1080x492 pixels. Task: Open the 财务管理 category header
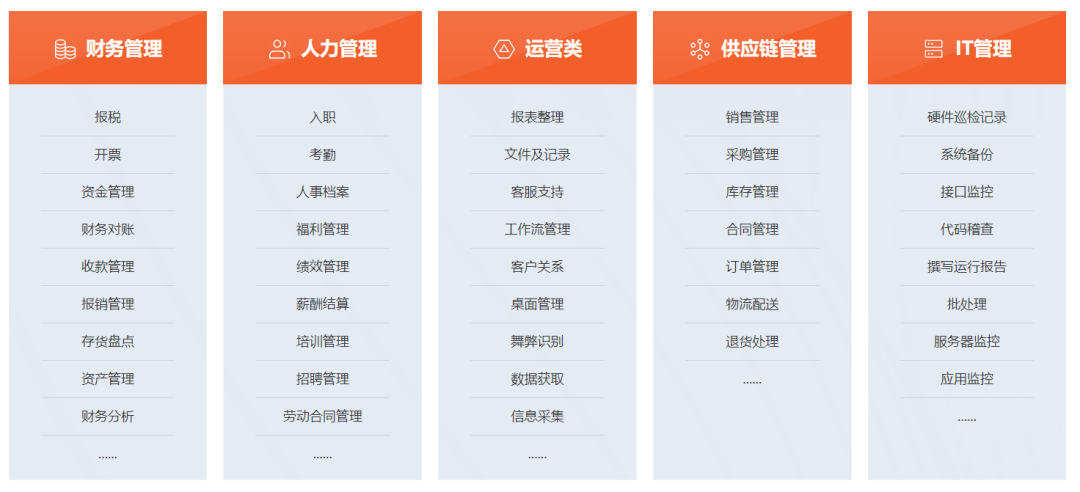(x=123, y=49)
